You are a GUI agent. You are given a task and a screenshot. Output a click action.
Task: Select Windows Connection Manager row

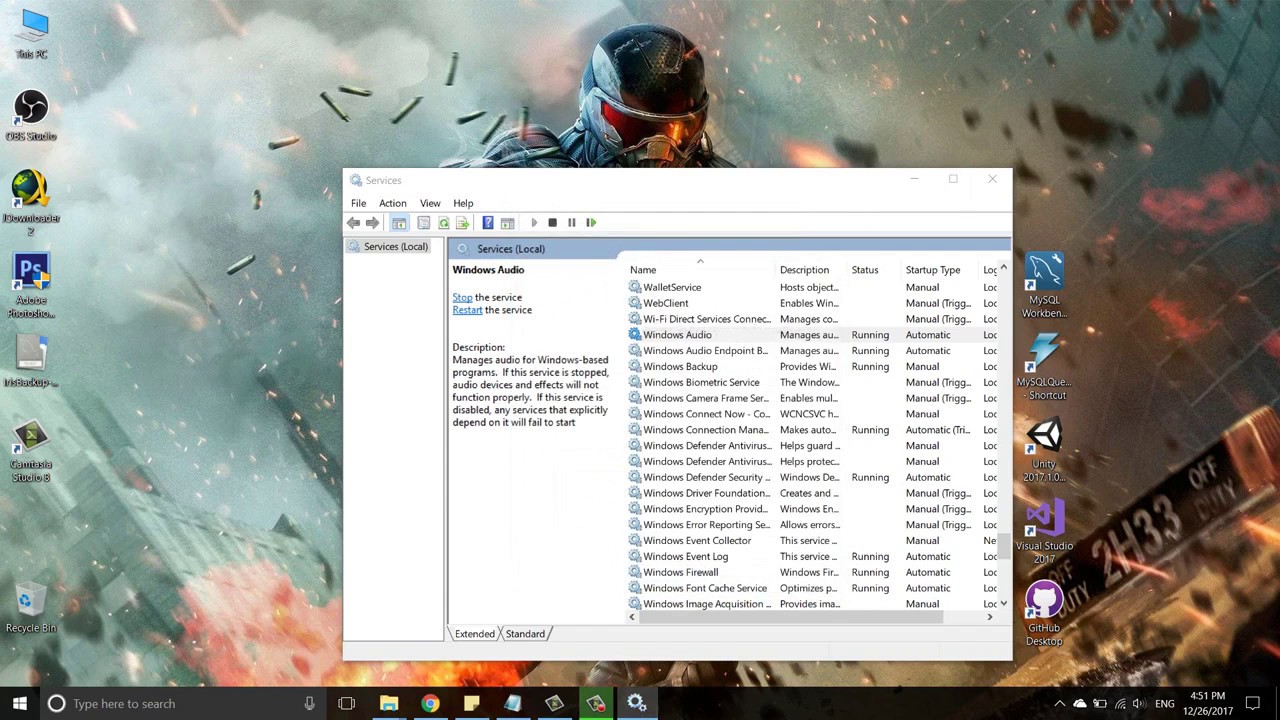click(x=812, y=430)
